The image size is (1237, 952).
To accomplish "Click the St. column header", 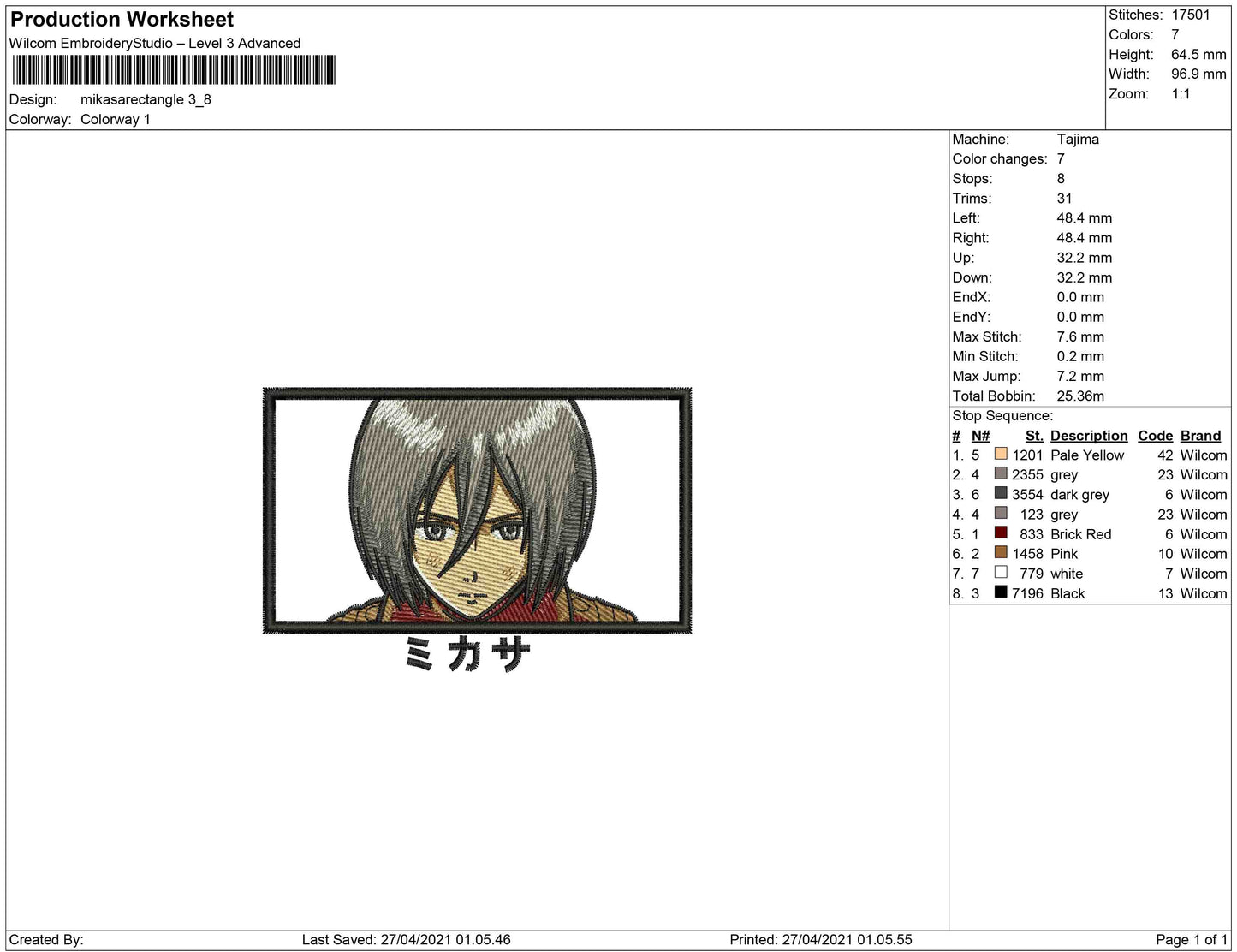I will point(1033,436).
